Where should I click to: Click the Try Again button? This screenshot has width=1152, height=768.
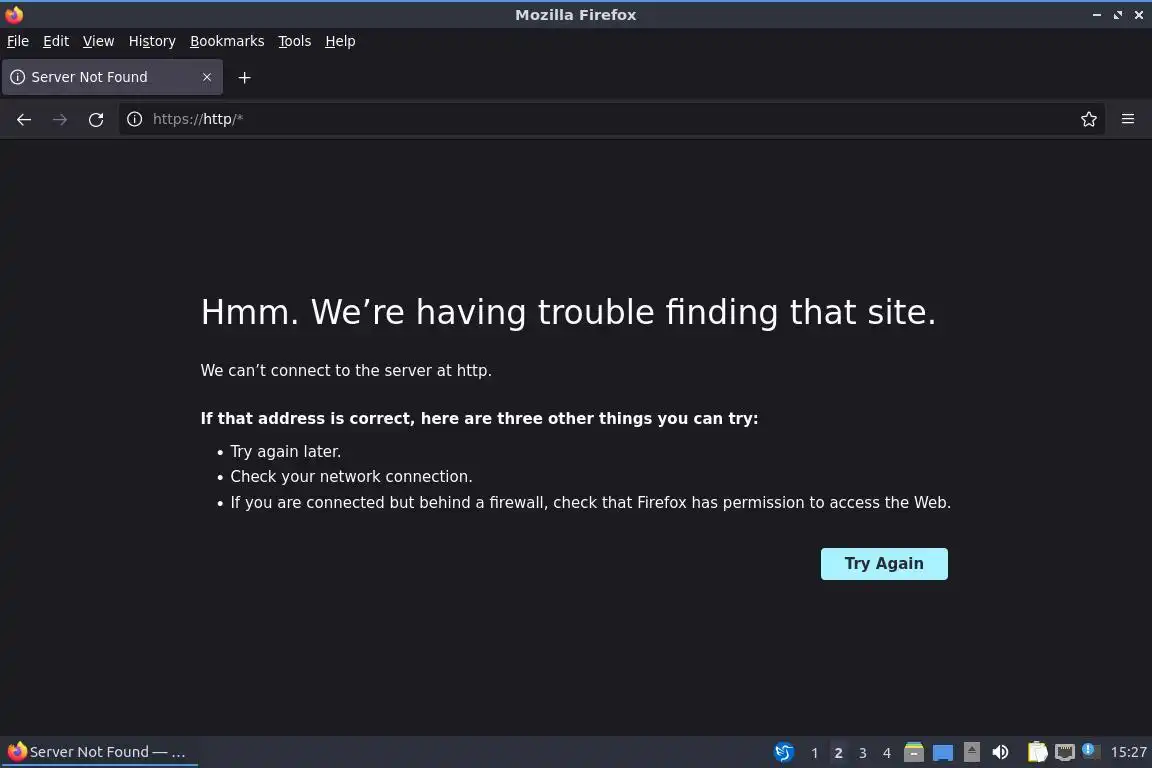884,564
